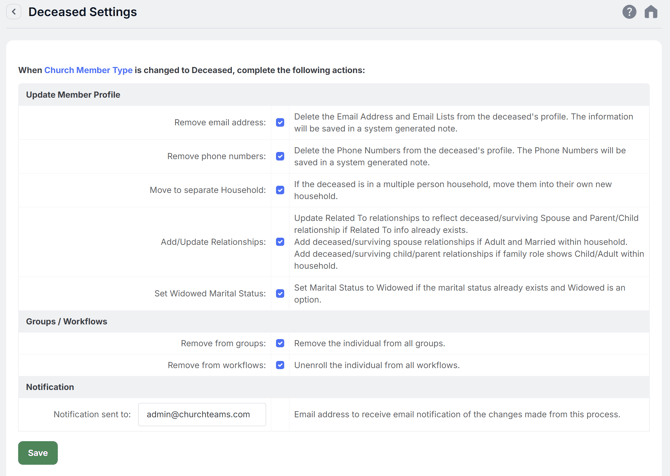
Task: Disable the Remove from workflows checkbox
Action: pyautogui.click(x=280, y=366)
